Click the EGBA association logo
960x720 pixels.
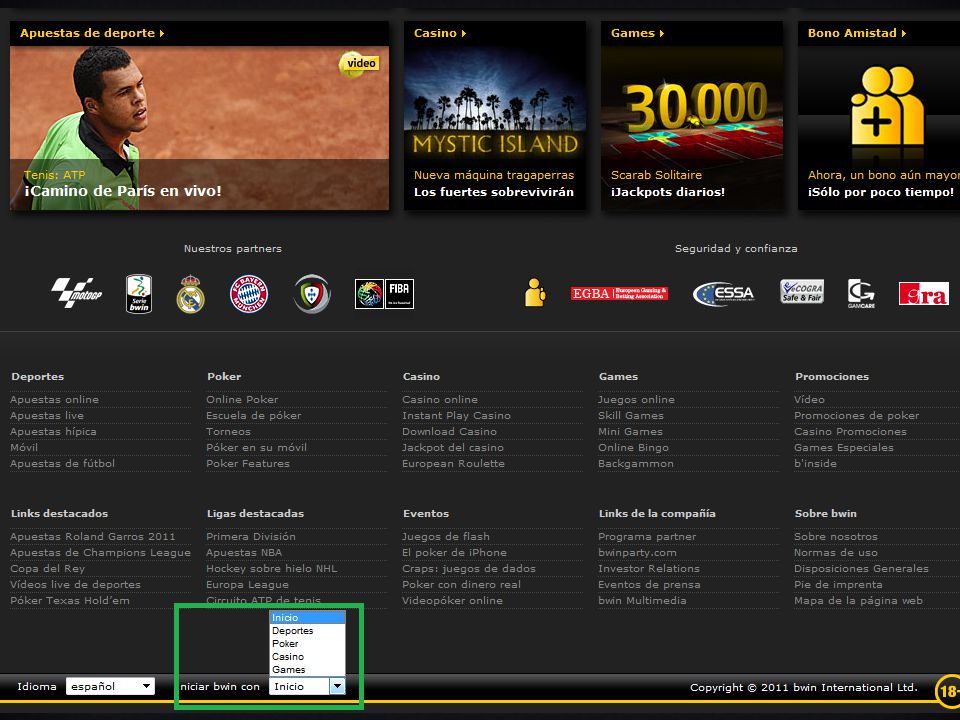(619, 293)
